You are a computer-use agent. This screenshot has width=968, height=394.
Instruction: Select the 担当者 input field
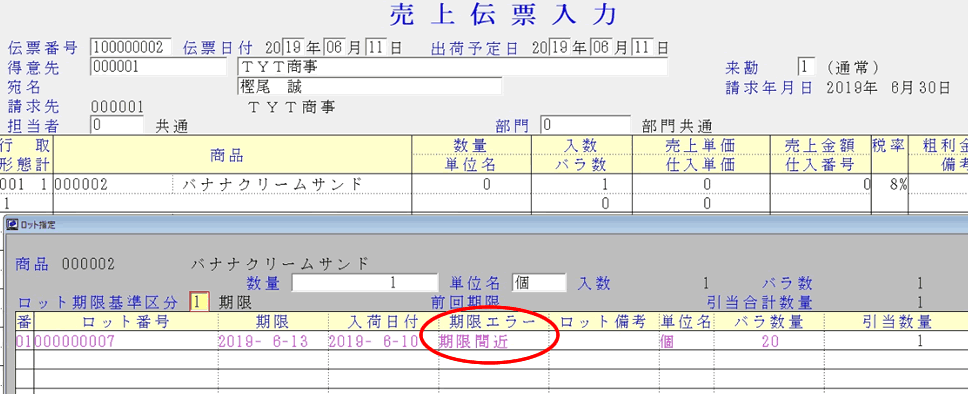(117, 125)
